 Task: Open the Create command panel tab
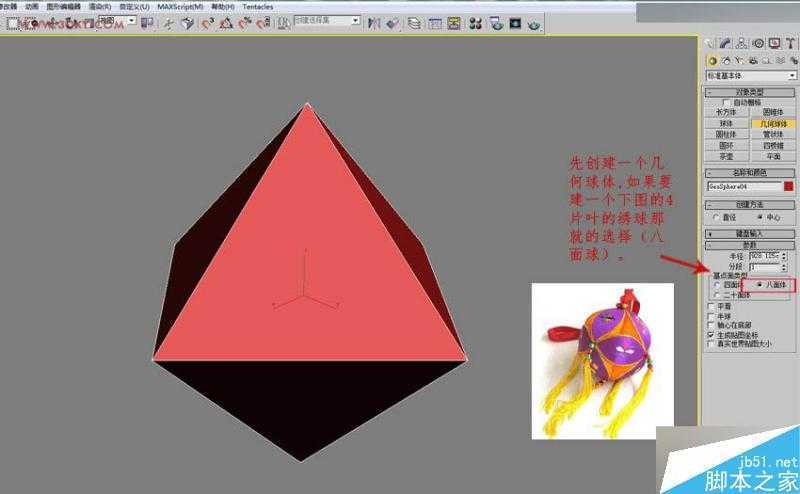pos(709,43)
